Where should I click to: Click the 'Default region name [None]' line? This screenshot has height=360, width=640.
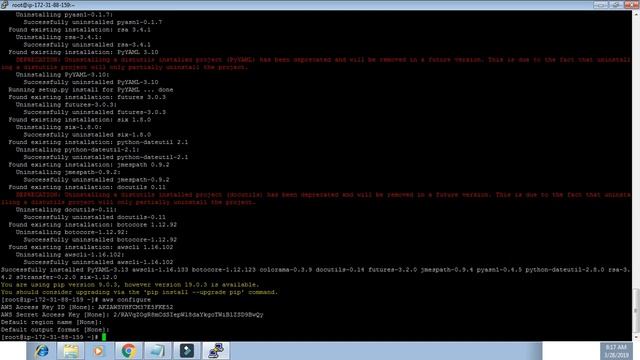[x=51, y=322]
